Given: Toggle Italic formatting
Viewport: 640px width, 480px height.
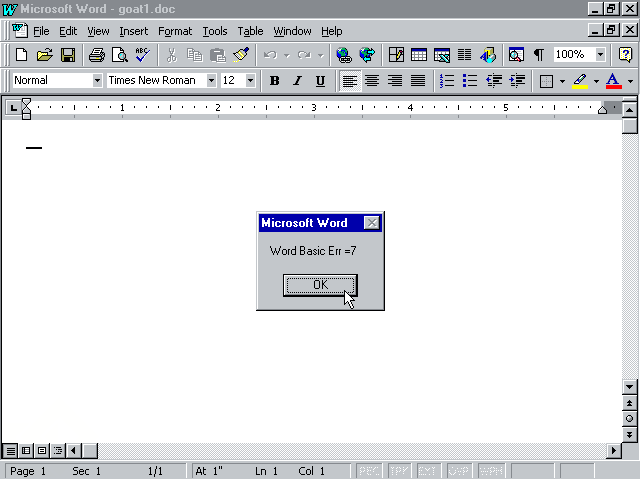Looking at the screenshot, I should pyautogui.click(x=297, y=81).
